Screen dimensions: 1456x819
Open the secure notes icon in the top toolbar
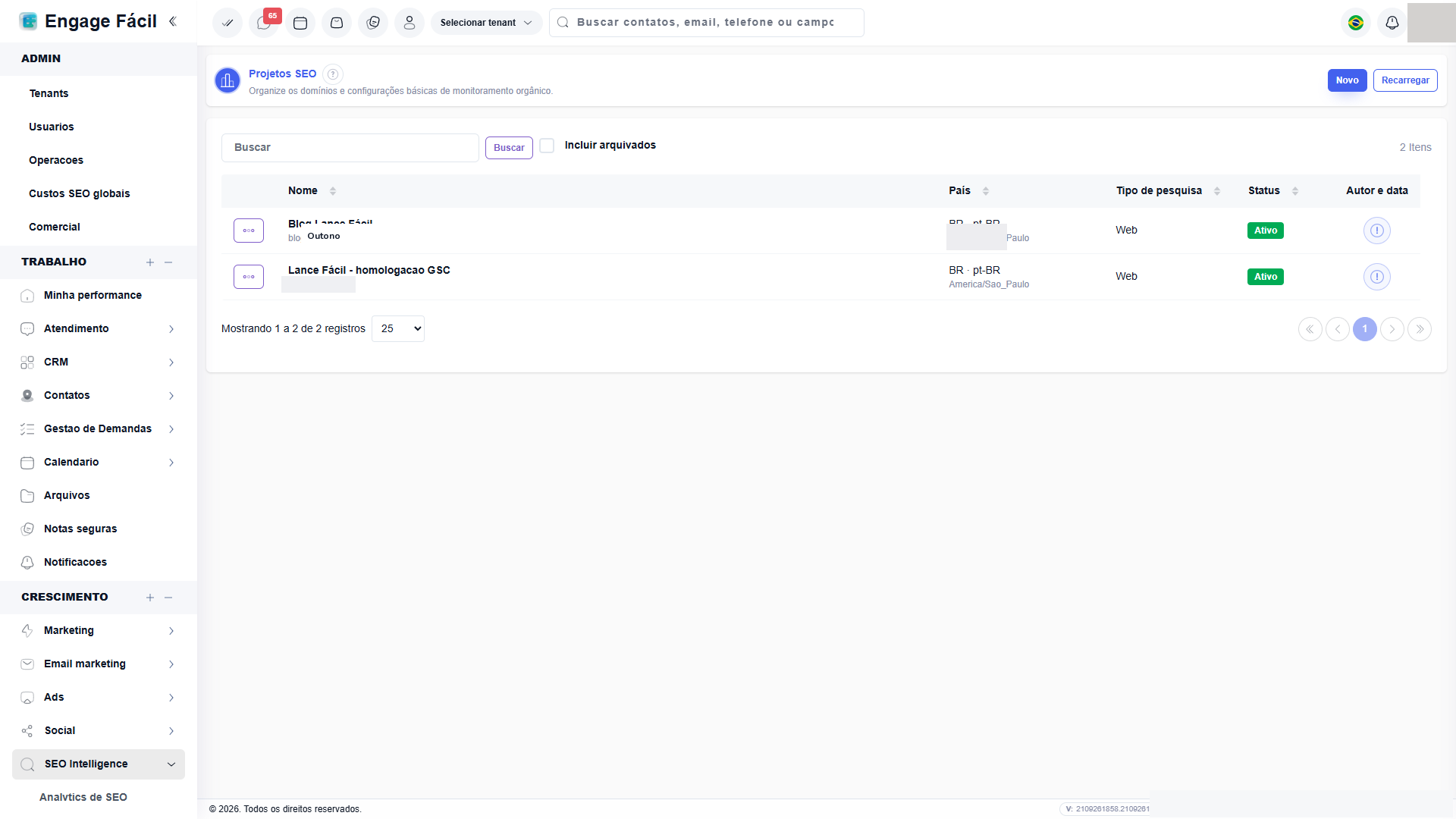click(373, 23)
